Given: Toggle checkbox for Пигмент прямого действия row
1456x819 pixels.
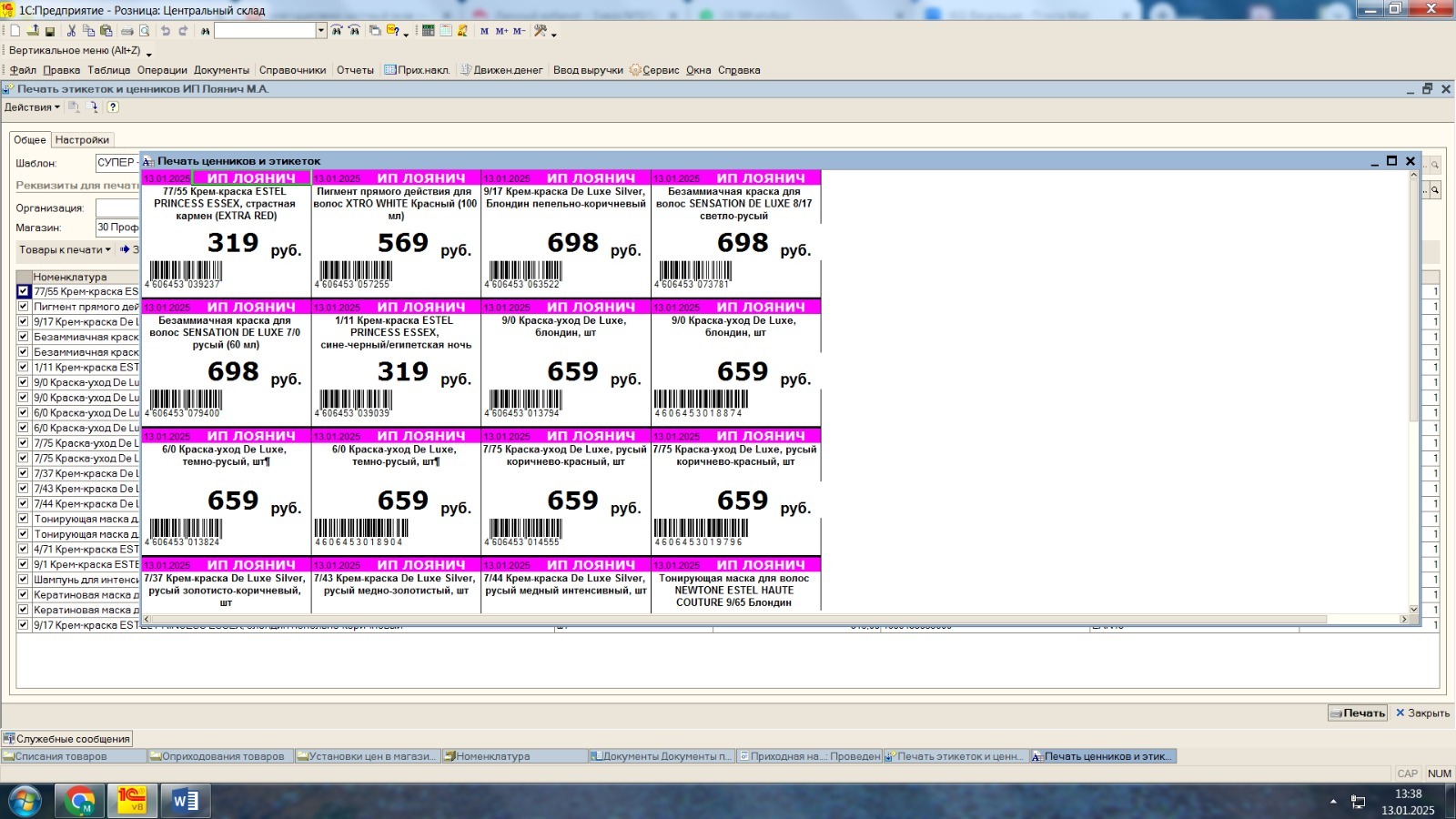Looking at the screenshot, I should pos(24,307).
